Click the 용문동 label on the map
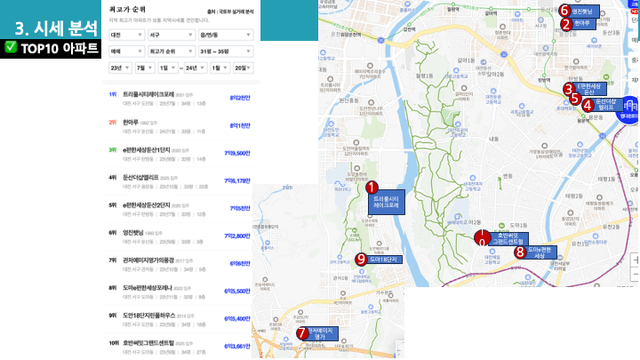 tap(596, 117)
